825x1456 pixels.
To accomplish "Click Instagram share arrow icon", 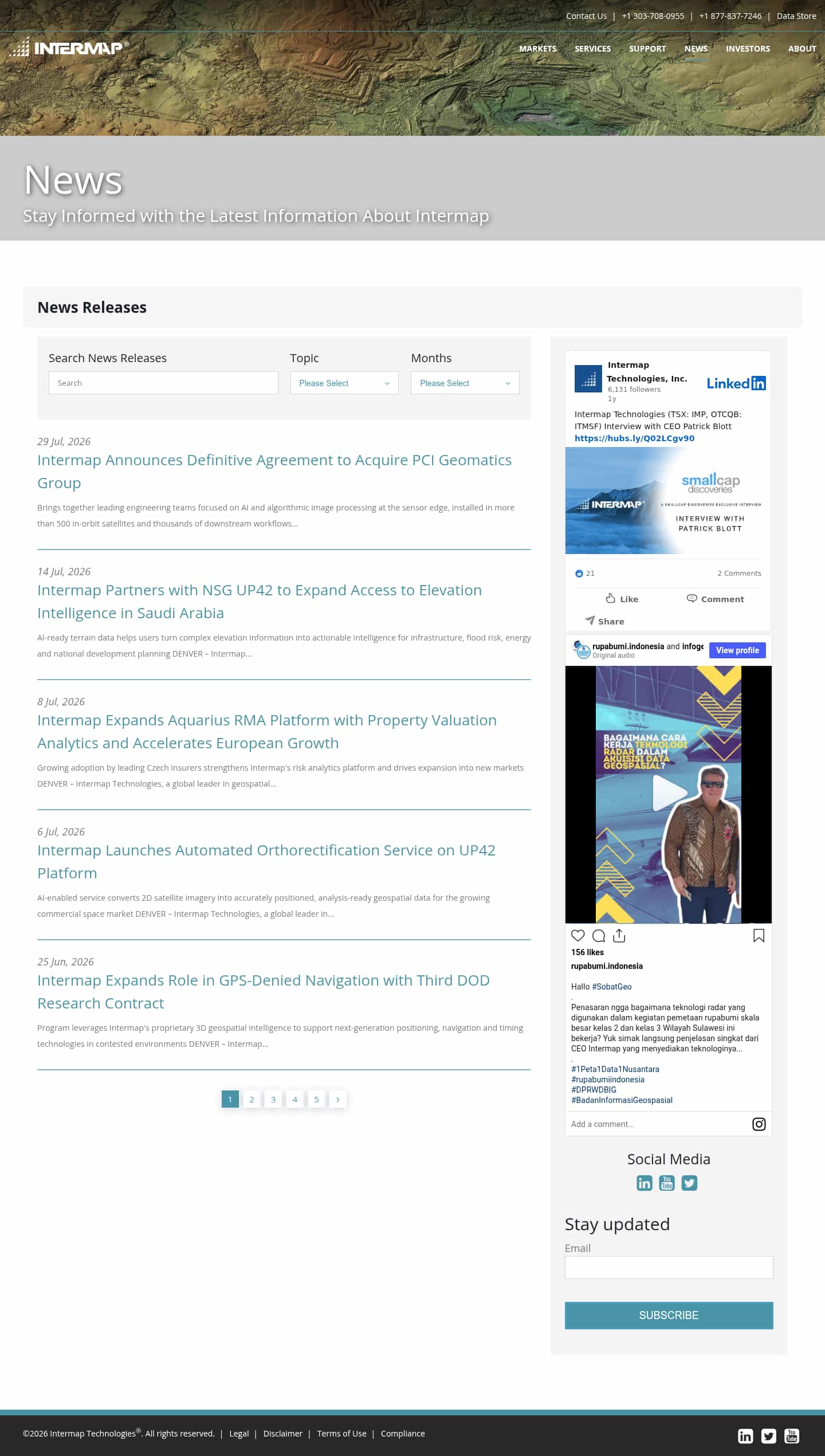I will [x=619, y=936].
